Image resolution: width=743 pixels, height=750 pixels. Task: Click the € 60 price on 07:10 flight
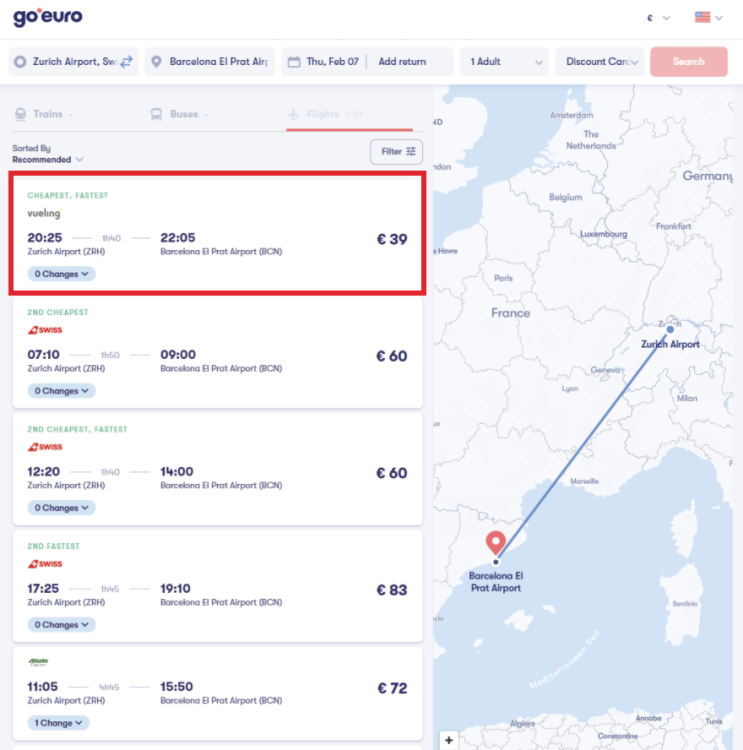coord(392,356)
